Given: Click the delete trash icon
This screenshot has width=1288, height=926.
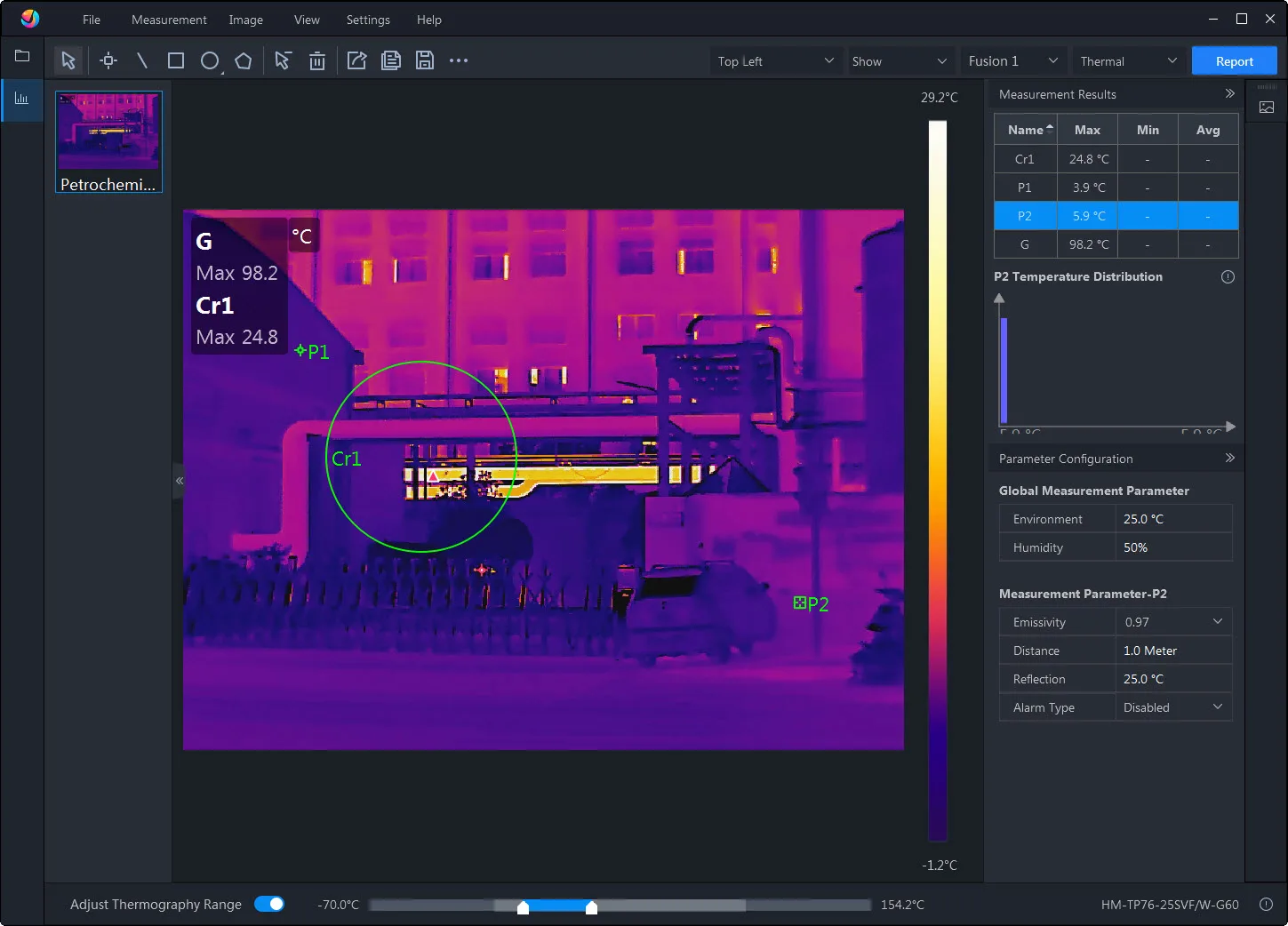Looking at the screenshot, I should tap(316, 60).
